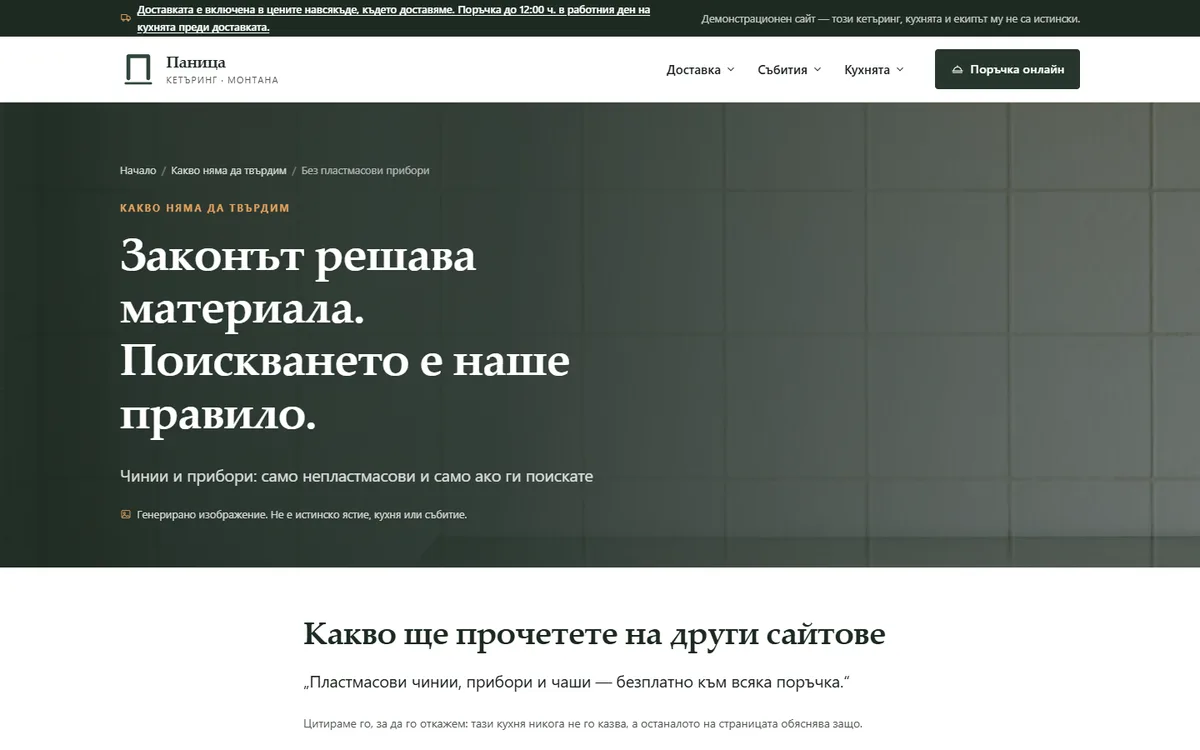Open the Доставка dropdown menu

click(x=700, y=70)
